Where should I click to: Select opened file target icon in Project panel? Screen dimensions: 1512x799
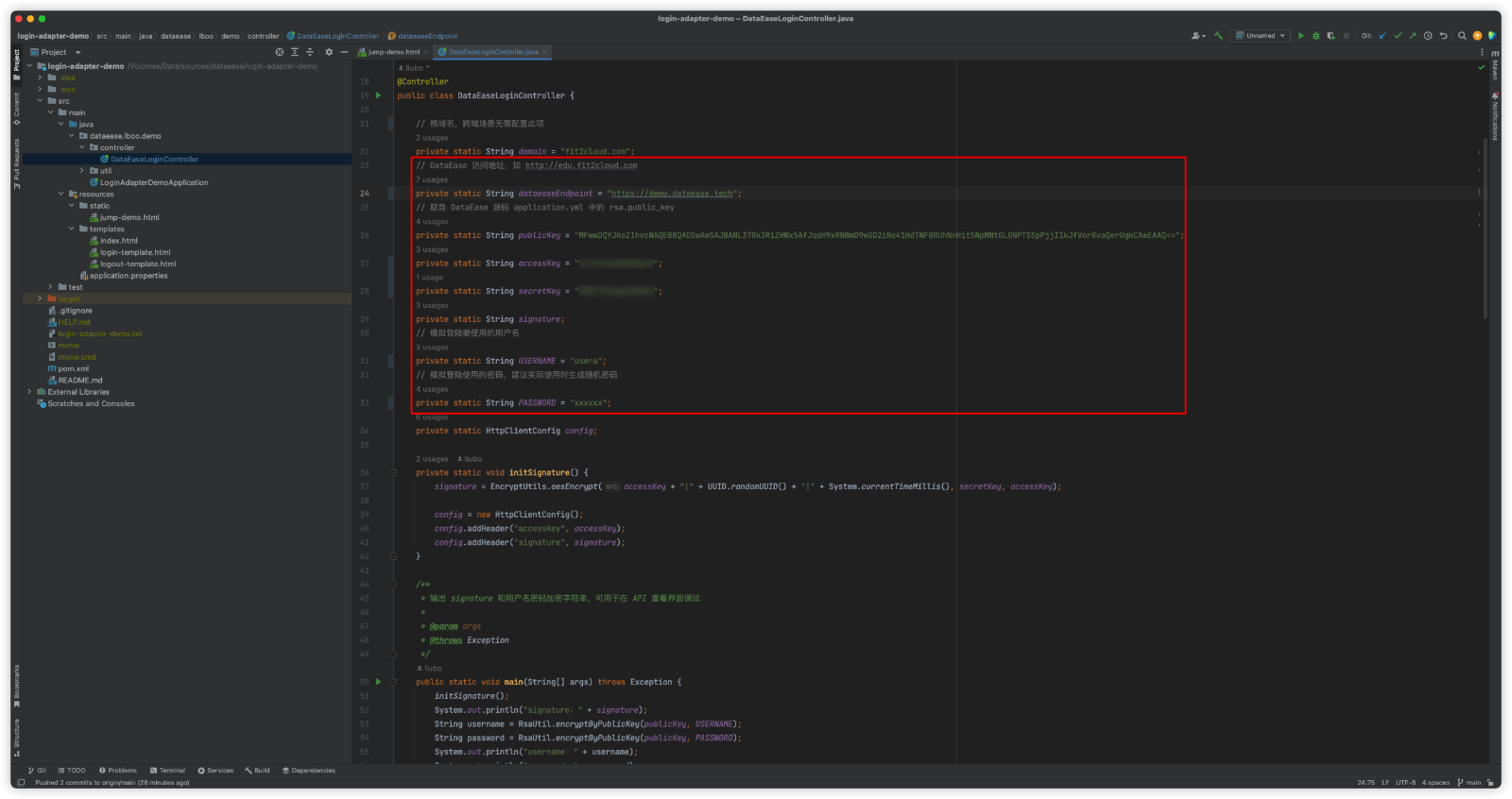[x=279, y=52]
